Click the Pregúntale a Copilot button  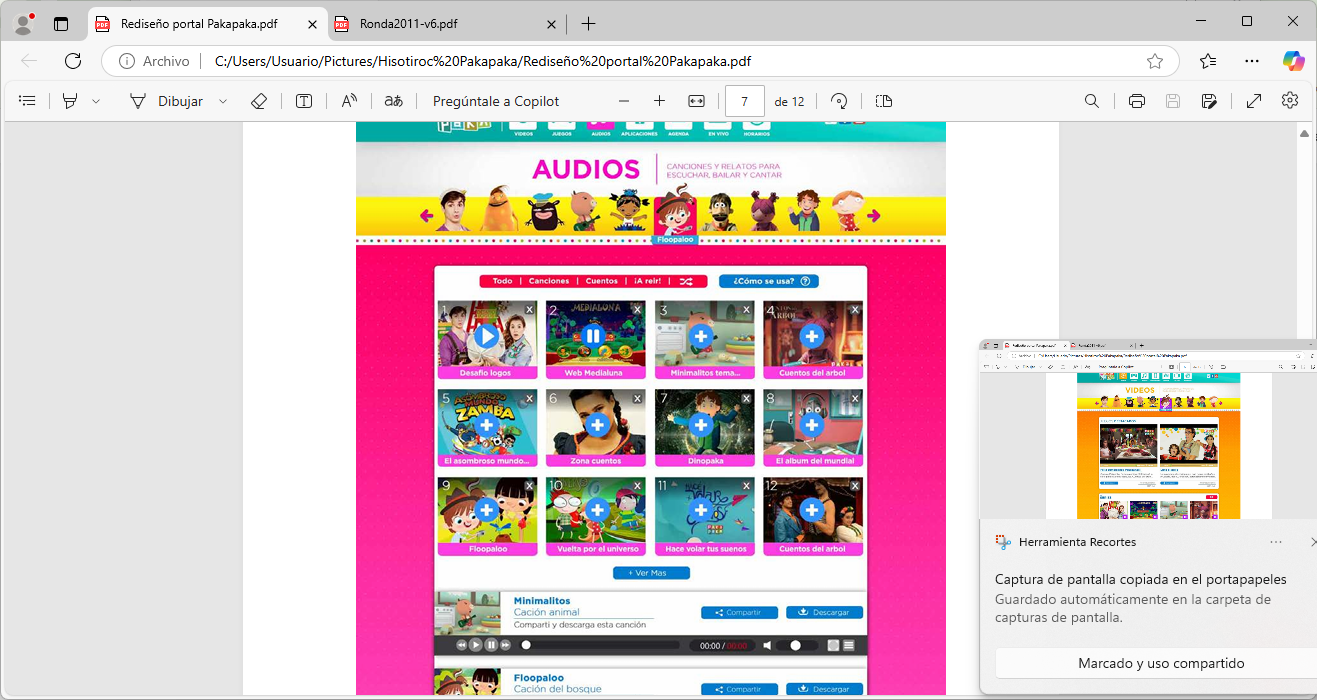496,101
